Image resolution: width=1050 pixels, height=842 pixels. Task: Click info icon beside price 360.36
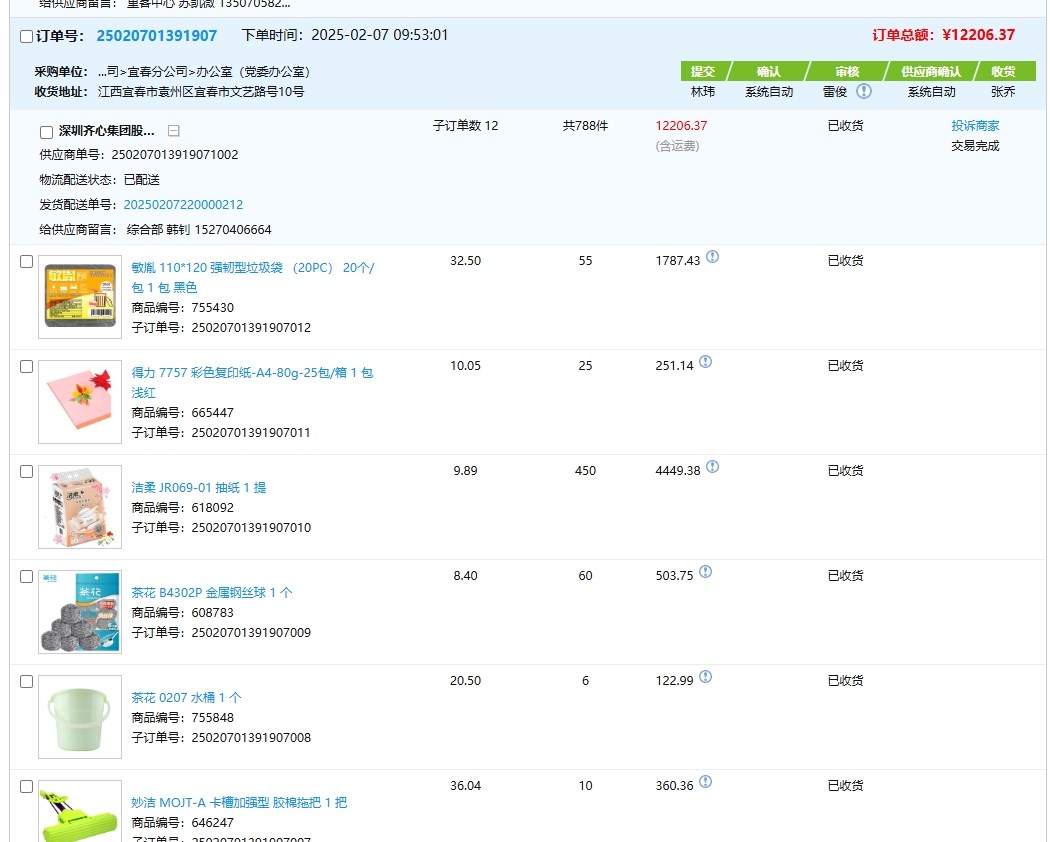pyautogui.click(x=706, y=782)
